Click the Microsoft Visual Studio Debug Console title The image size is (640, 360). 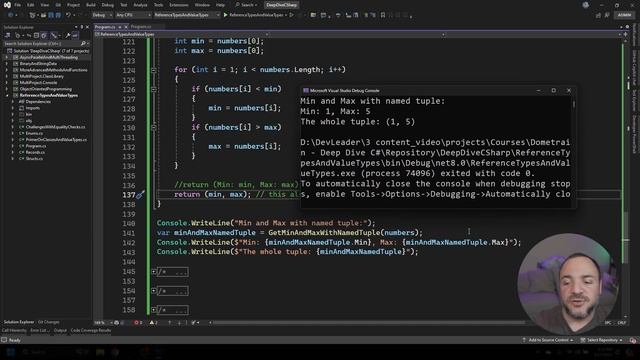coord(344,91)
